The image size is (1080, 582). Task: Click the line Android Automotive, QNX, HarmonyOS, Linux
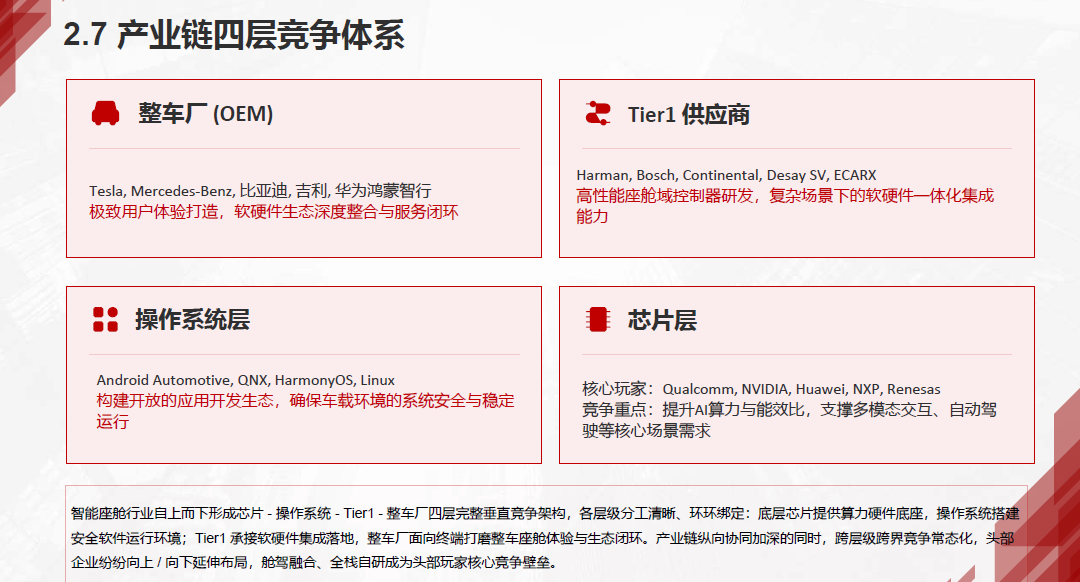[246, 380]
